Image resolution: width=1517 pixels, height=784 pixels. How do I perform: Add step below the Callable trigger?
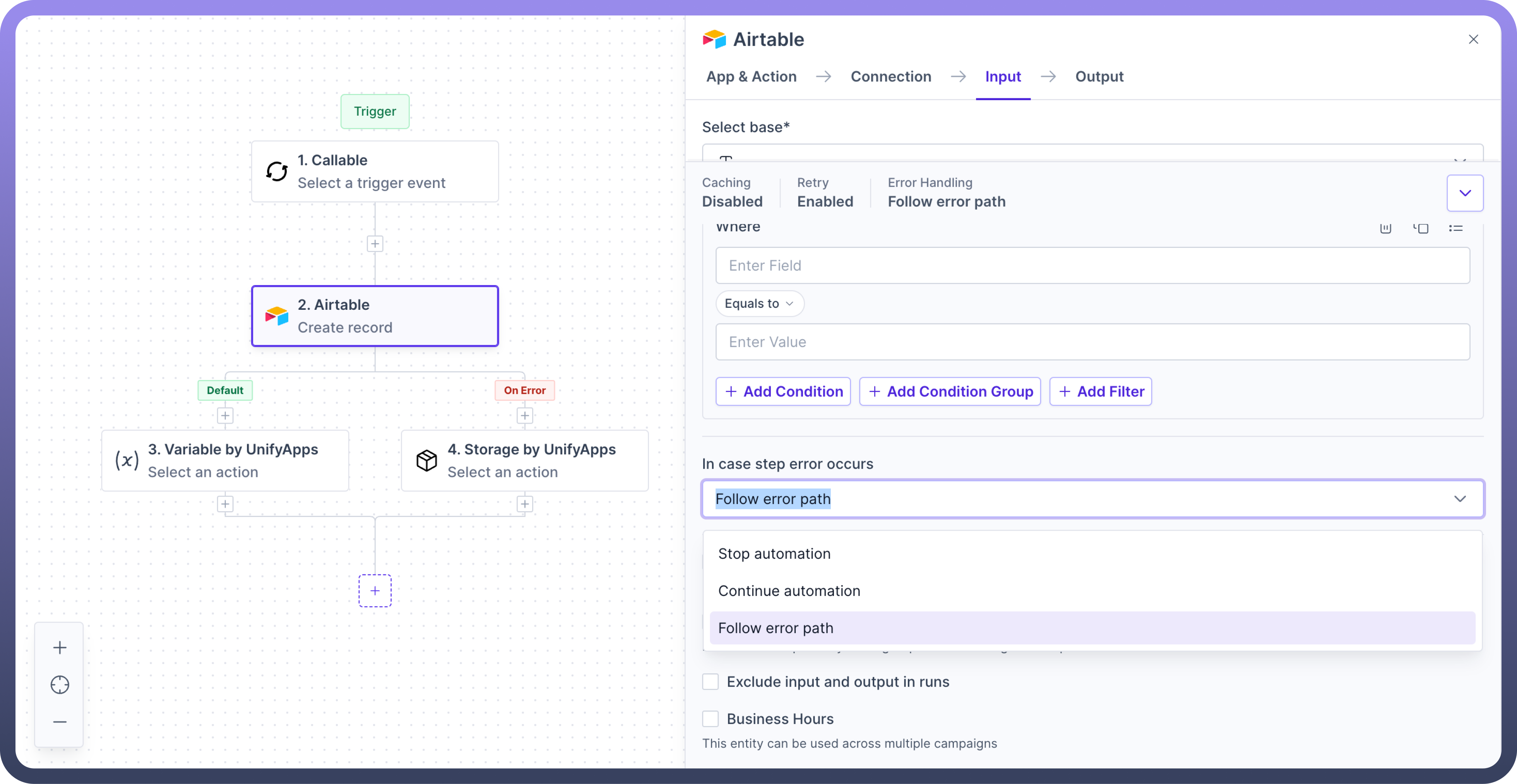click(375, 244)
